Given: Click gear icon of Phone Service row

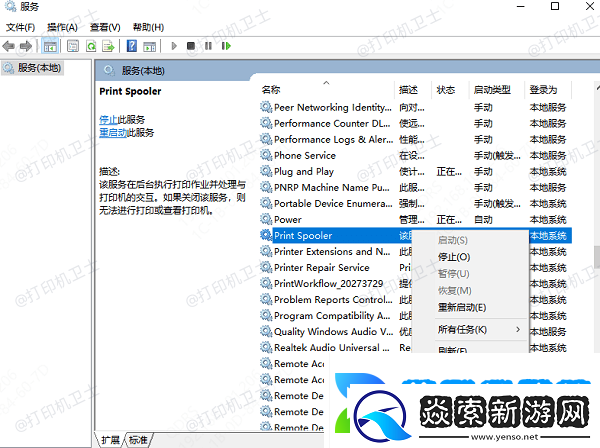Looking at the screenshot, I should (266, 155).
